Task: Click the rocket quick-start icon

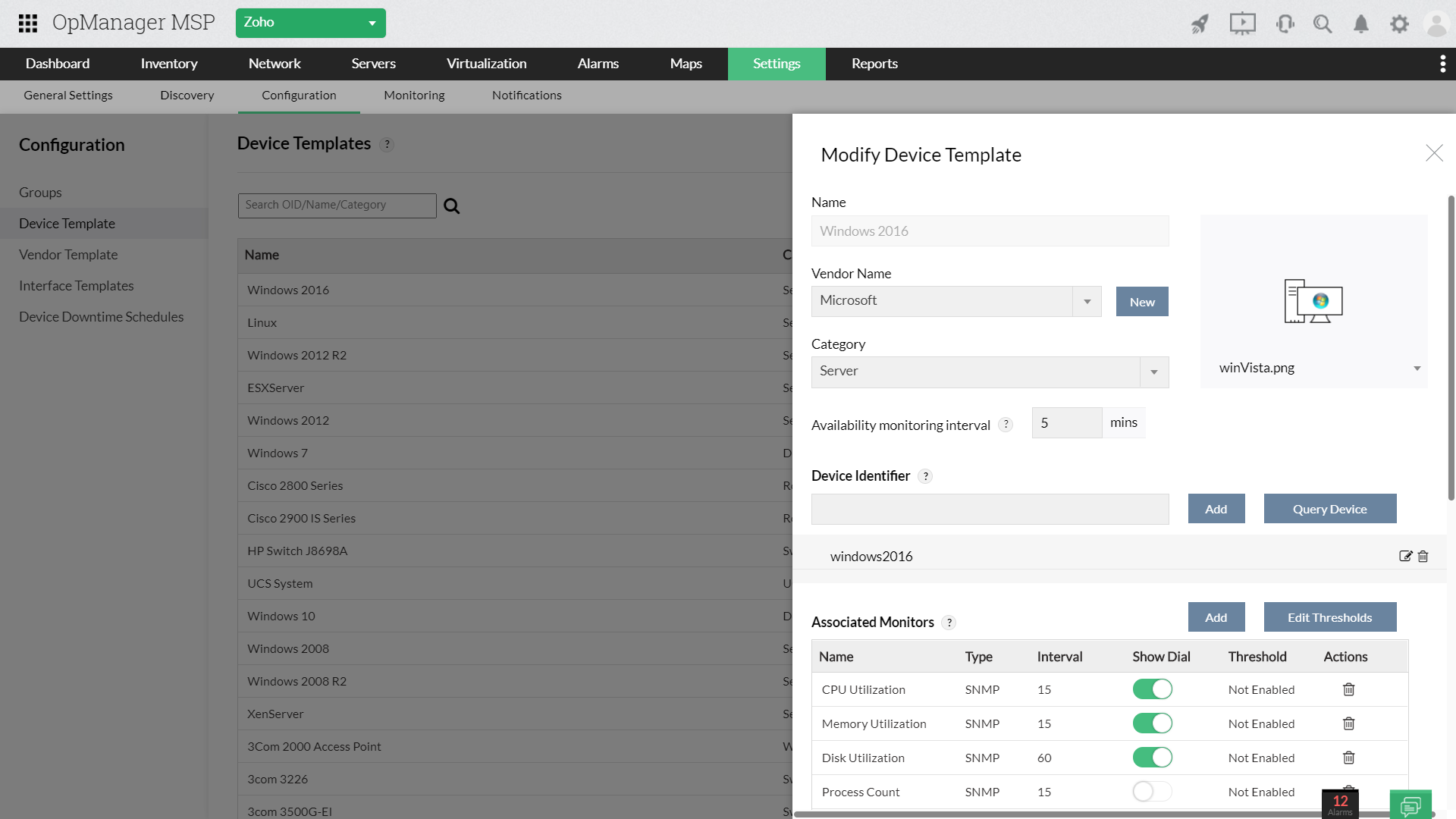Action: pos(1200,24)
